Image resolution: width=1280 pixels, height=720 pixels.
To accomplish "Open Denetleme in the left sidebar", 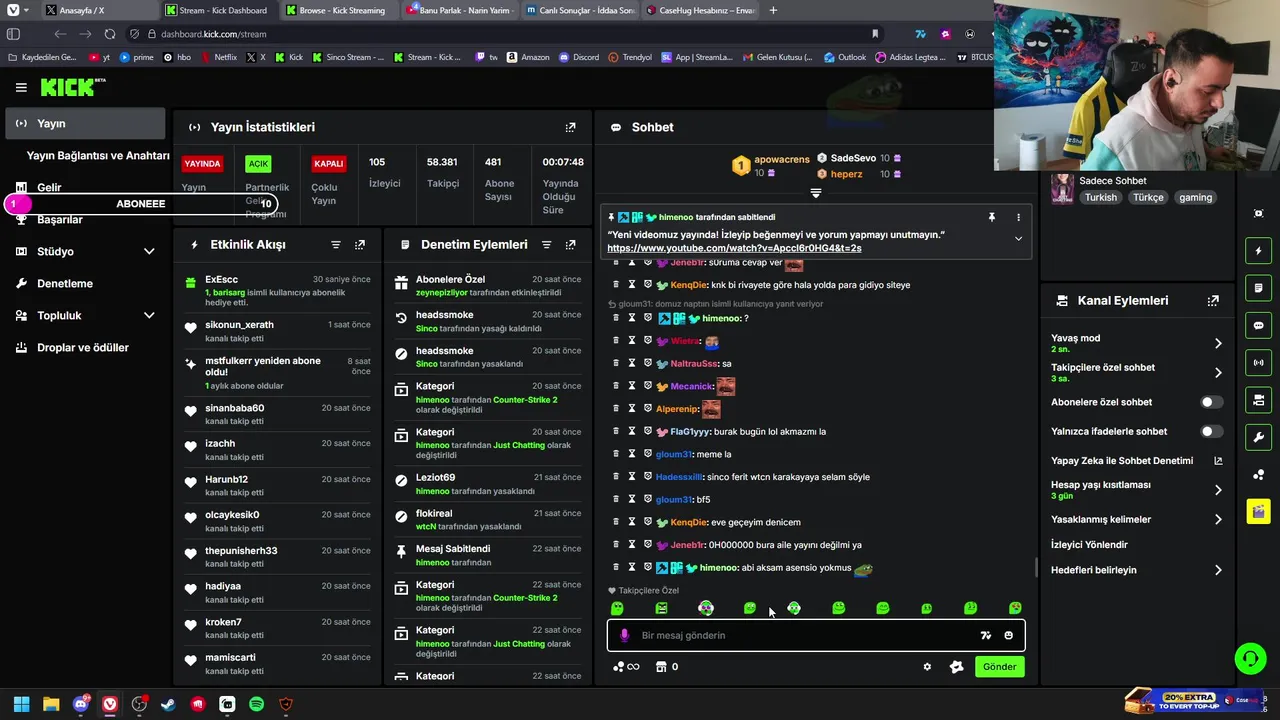I will [86, 283].
